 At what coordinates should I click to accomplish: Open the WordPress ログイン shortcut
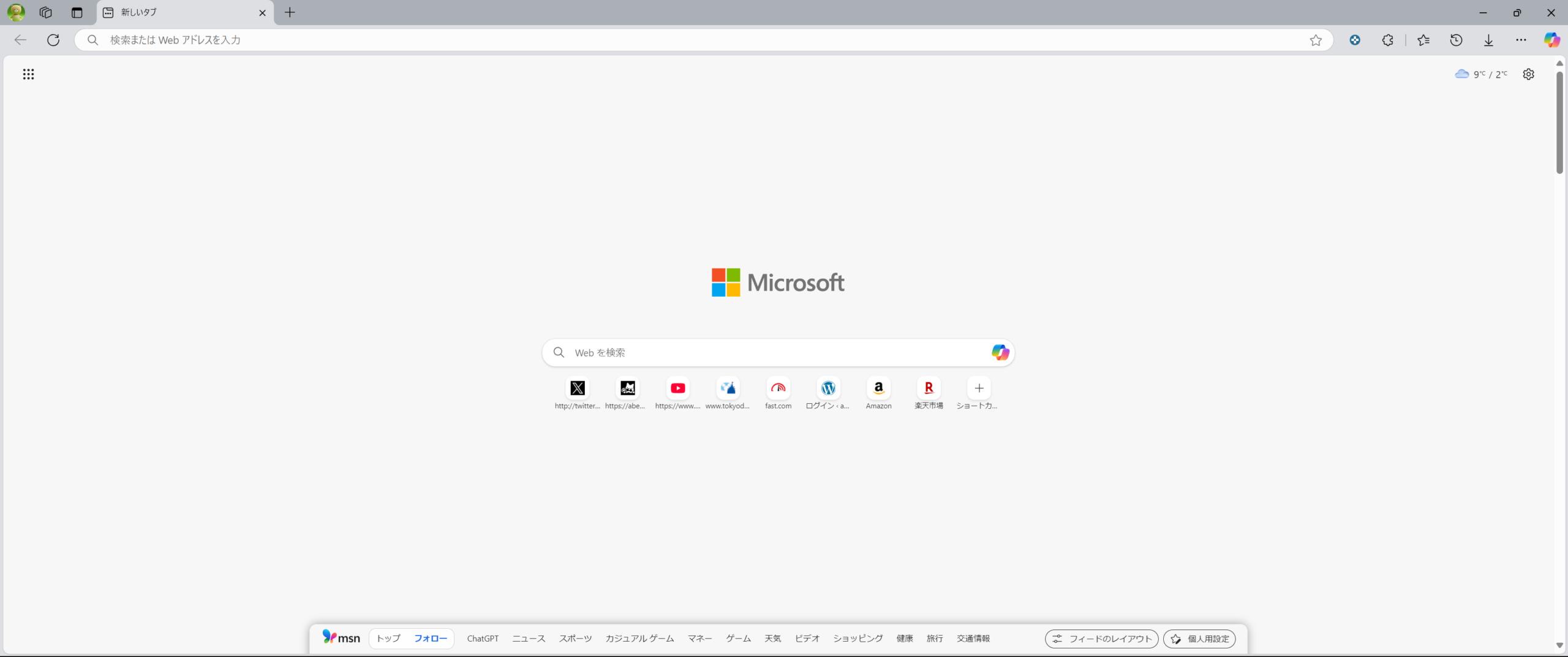point(828,393)
